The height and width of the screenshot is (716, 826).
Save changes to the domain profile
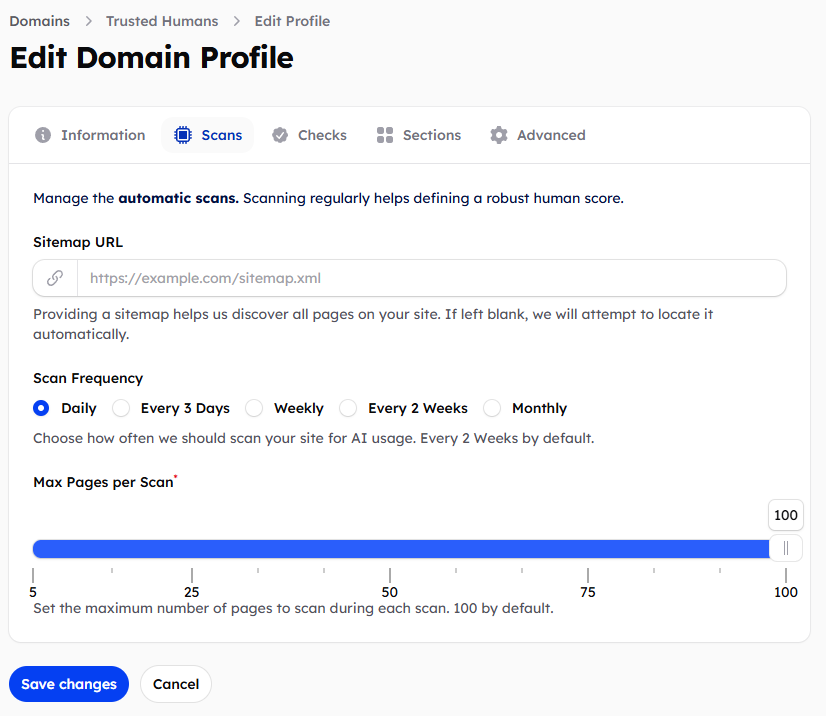coord(69,684)
